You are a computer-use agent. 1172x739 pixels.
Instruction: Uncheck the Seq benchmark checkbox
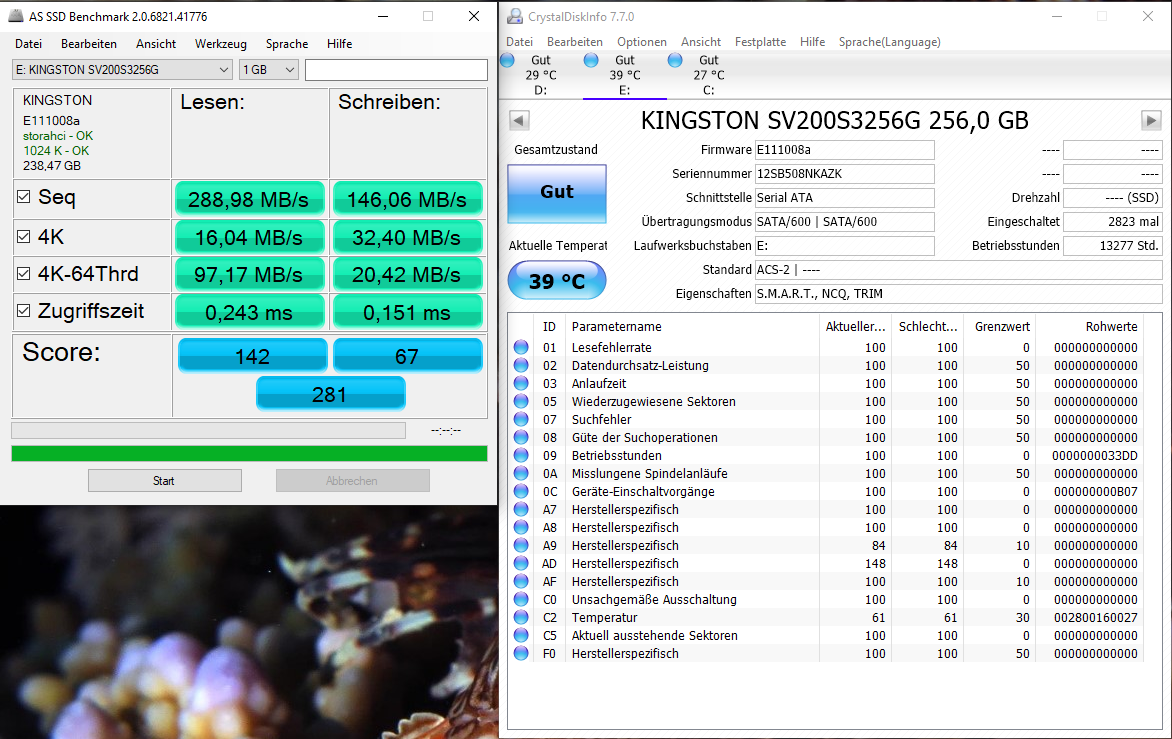pos(24,197)
